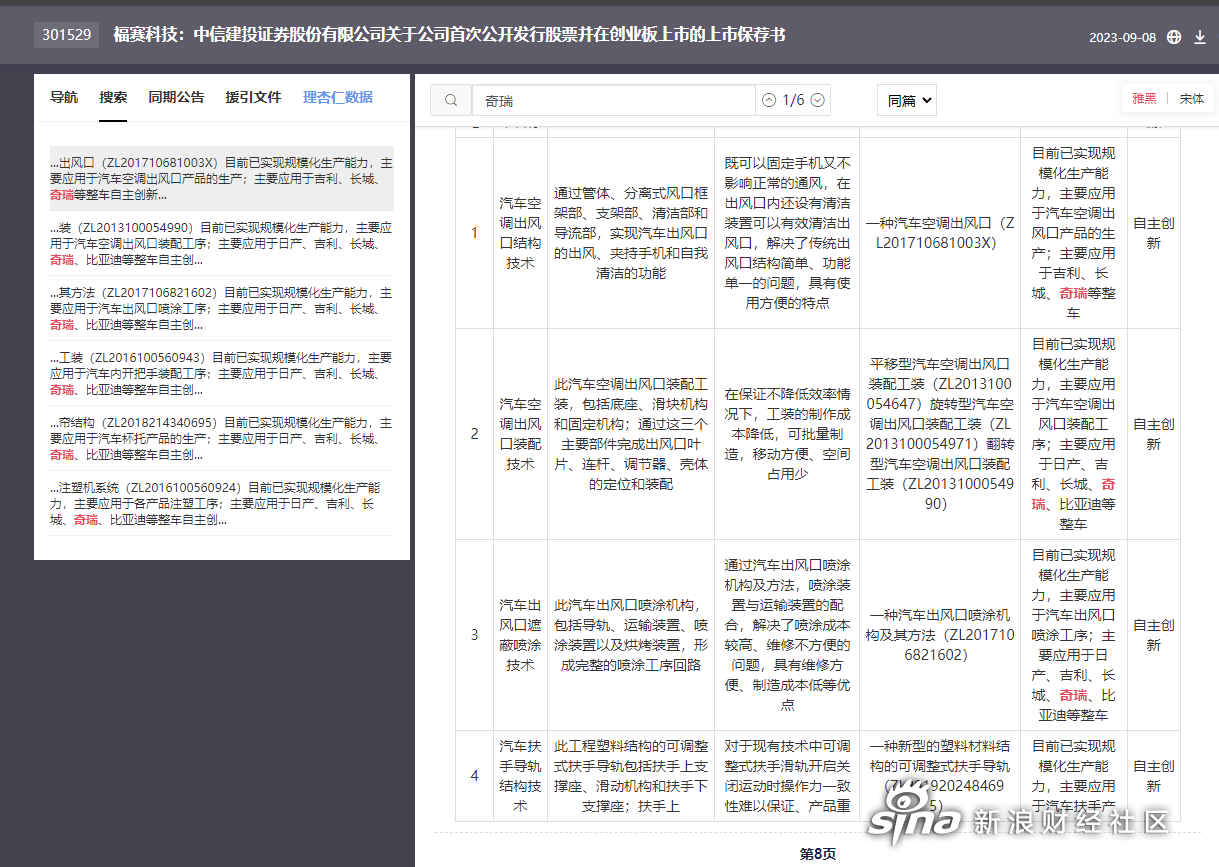The height and width of the screenshot is (867, 1219).
Task: Click 自主创新 in table row 3
Action: 1153,635
